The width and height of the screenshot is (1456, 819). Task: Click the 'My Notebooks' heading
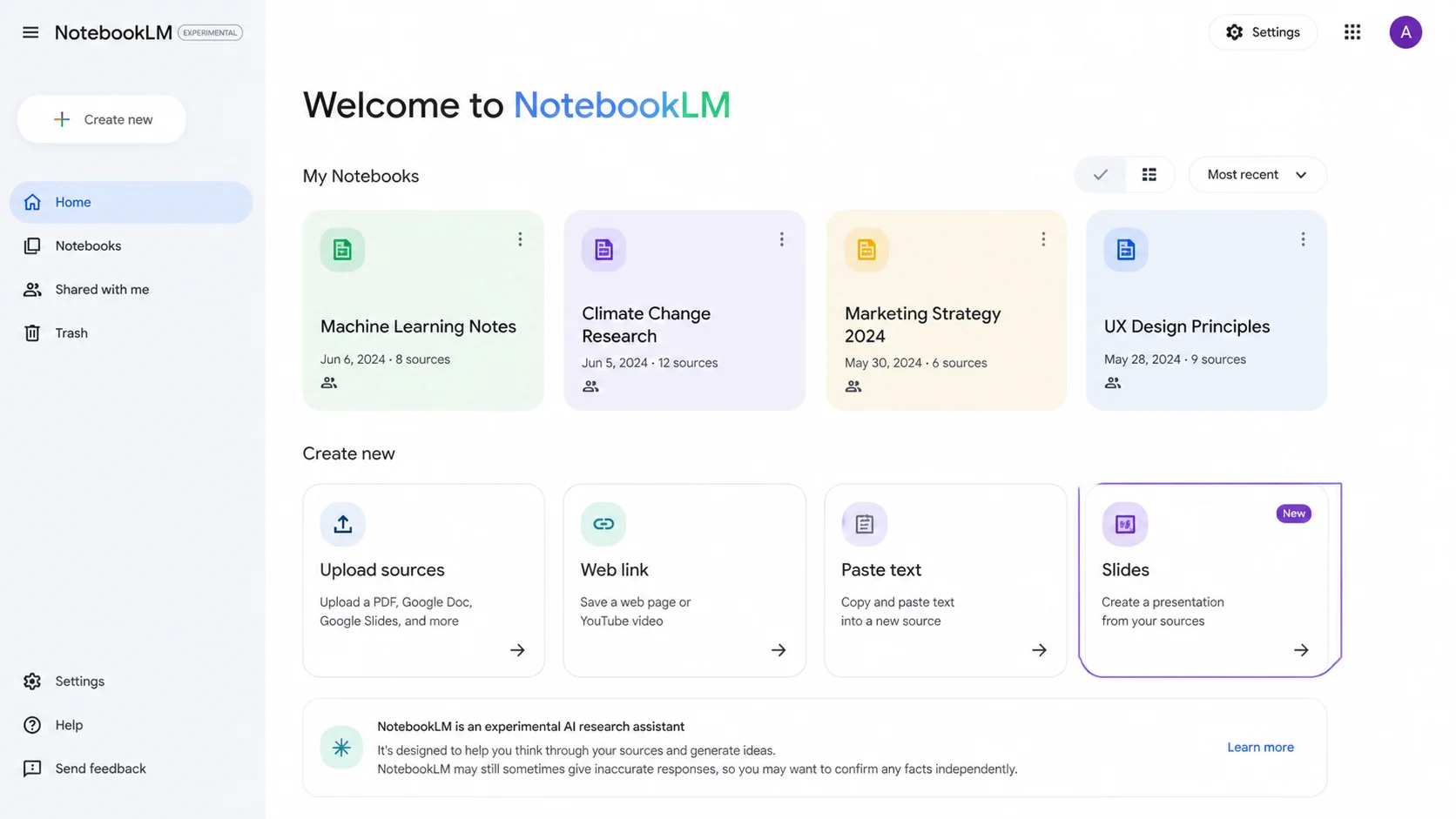(x=361, y=176)
